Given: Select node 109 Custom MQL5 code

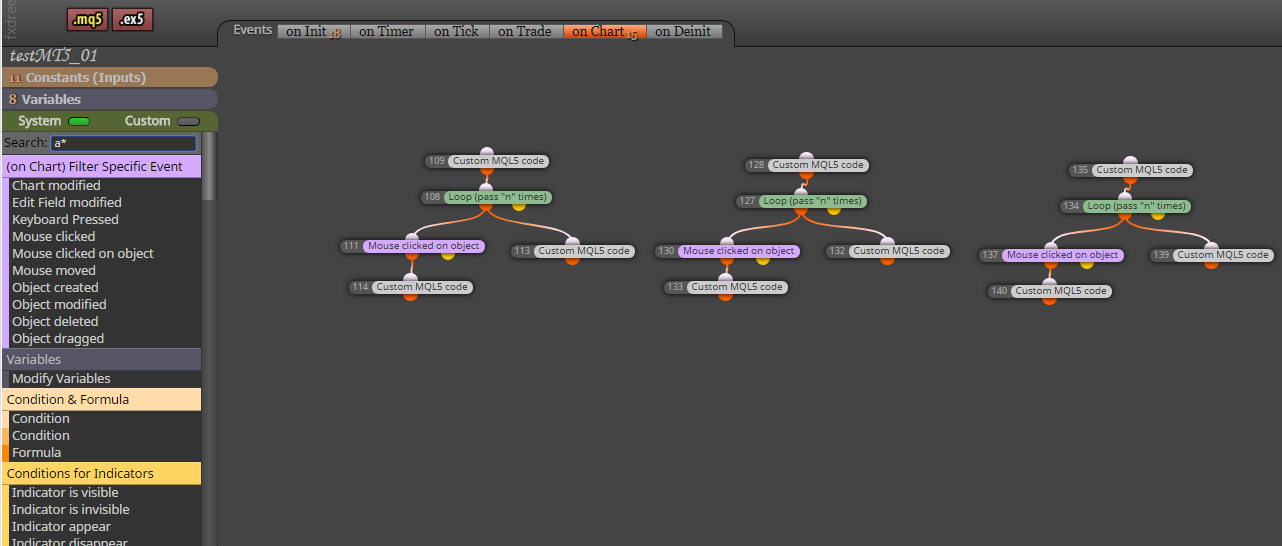Looking at the screenshot, I should (498, 161).
